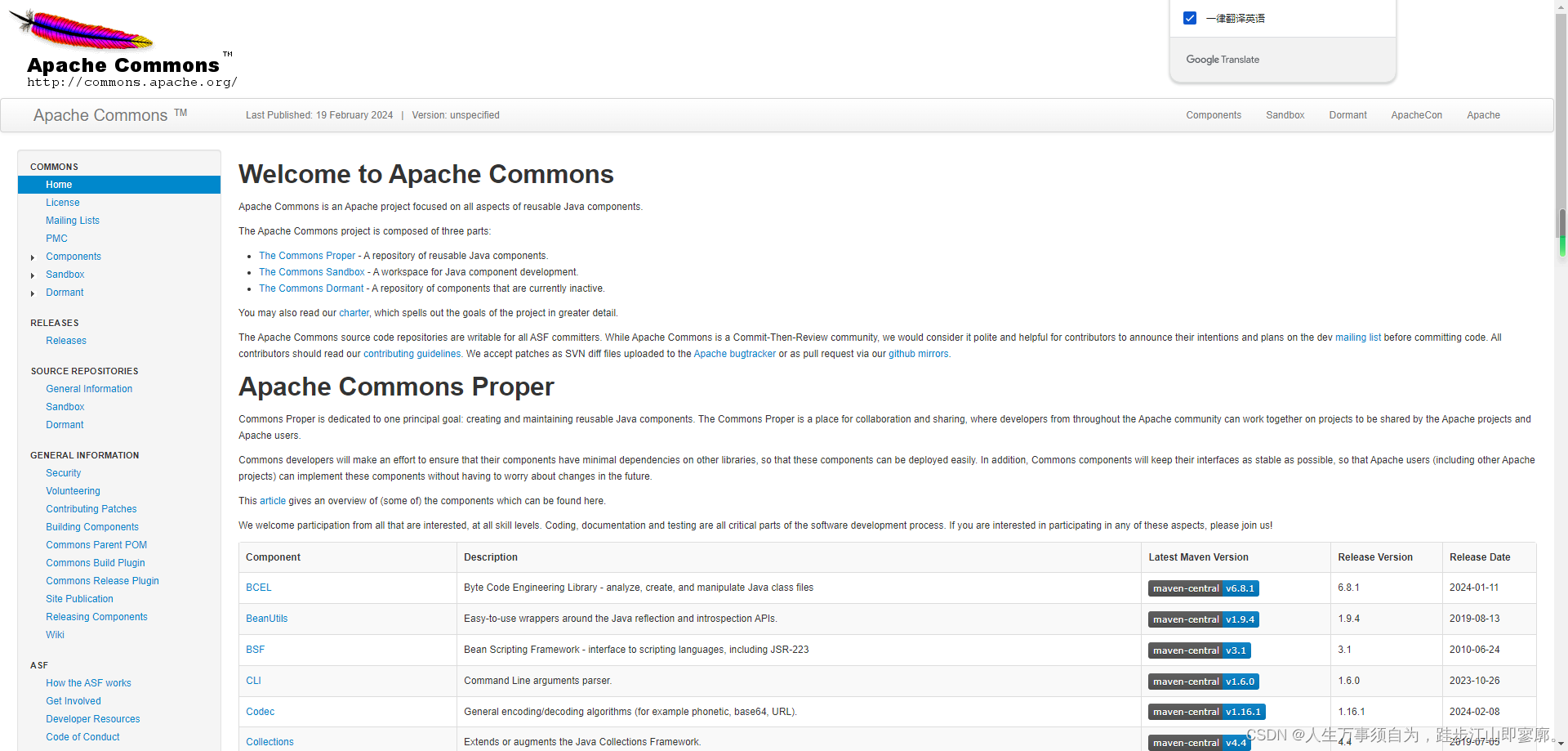Expand the Sandbox entry in the sidebar

(33, 275)
